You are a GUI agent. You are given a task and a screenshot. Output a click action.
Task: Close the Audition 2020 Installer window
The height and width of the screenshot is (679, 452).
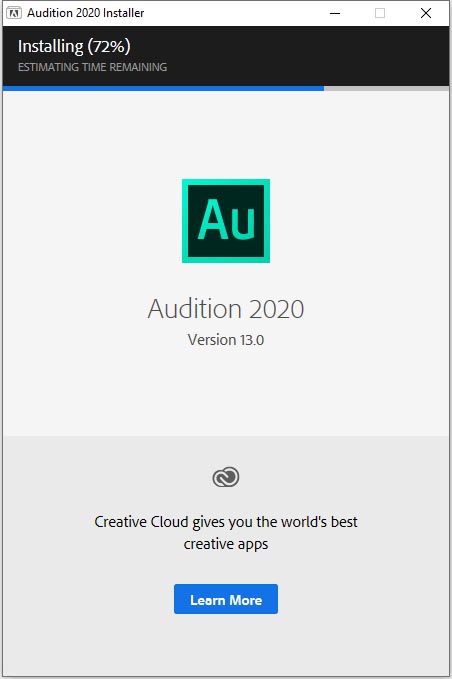(426, 13)
